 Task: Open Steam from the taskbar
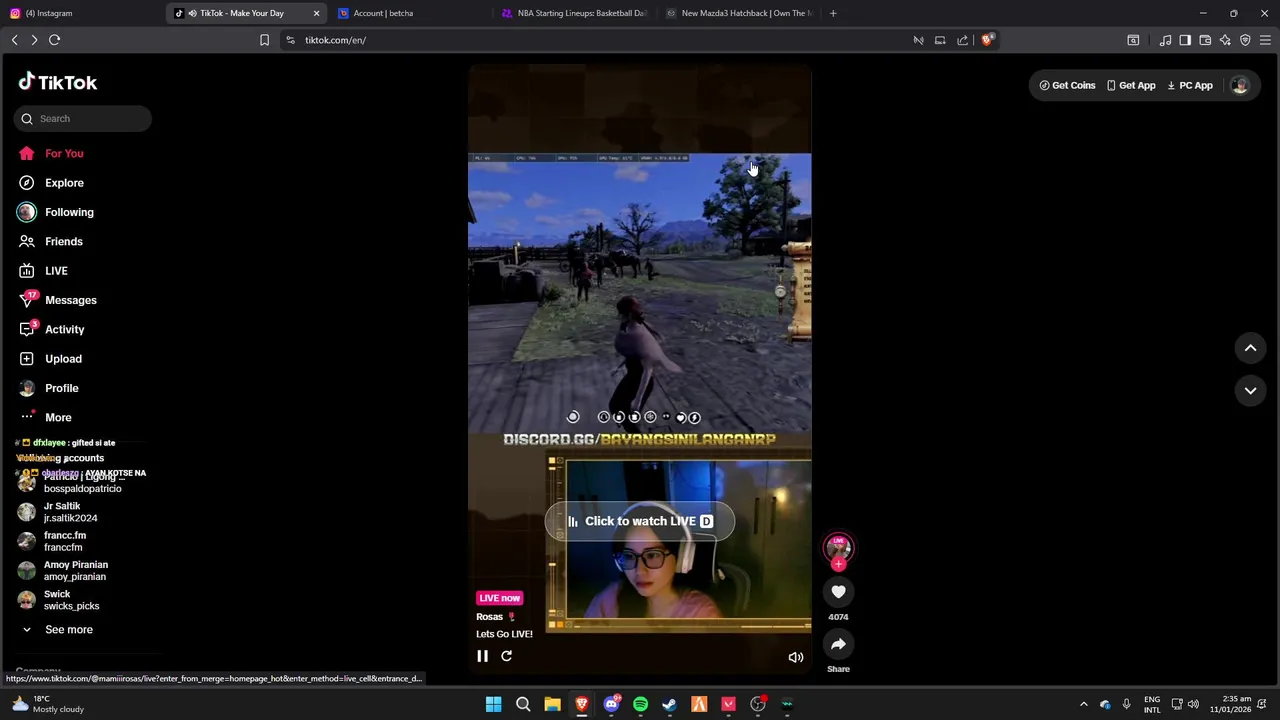coord(669,704)
